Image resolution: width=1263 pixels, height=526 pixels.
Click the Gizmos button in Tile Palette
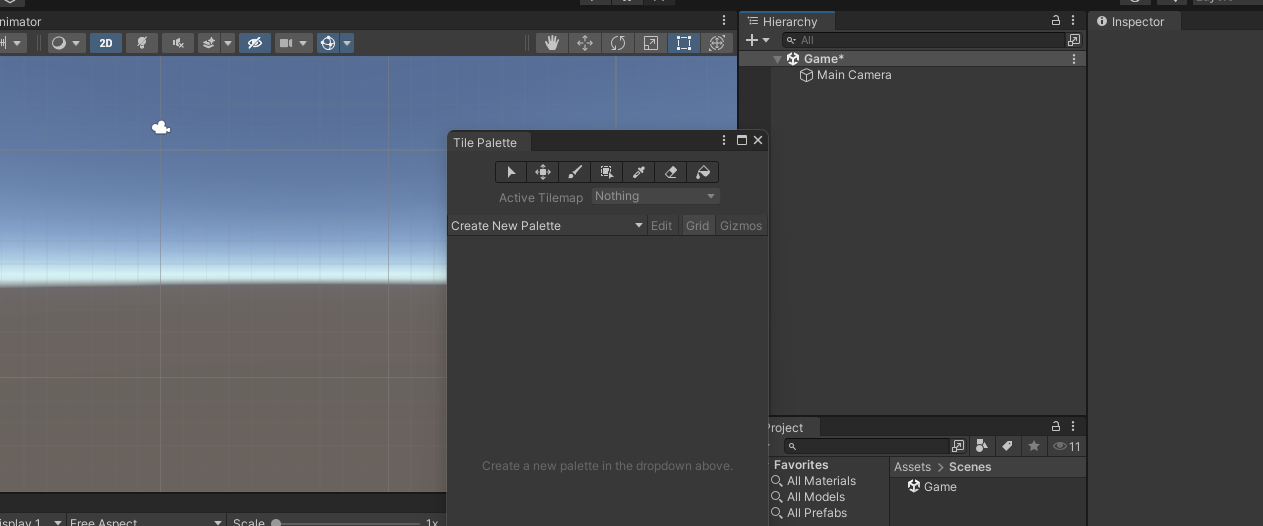tap(741, 226)
